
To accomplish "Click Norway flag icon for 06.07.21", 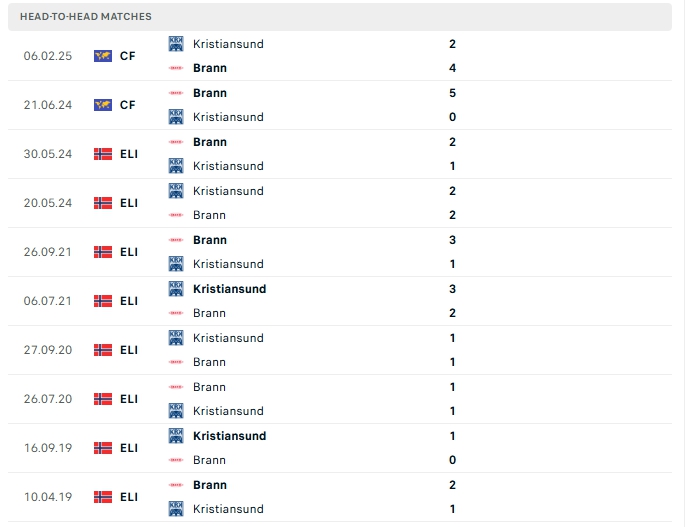I will coord(102,301).
